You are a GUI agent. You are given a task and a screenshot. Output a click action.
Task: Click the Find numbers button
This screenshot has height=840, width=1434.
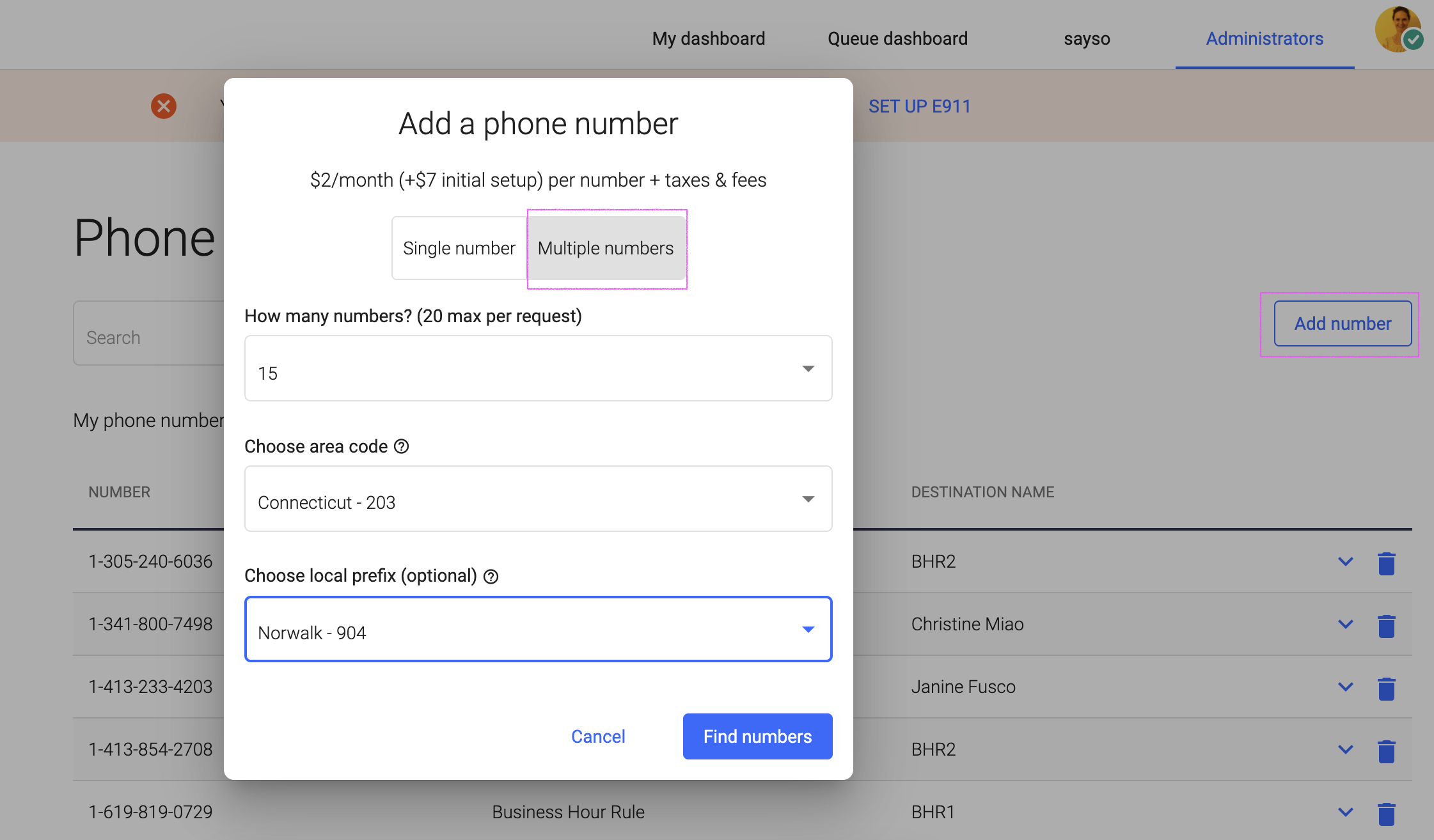[757, 736]
